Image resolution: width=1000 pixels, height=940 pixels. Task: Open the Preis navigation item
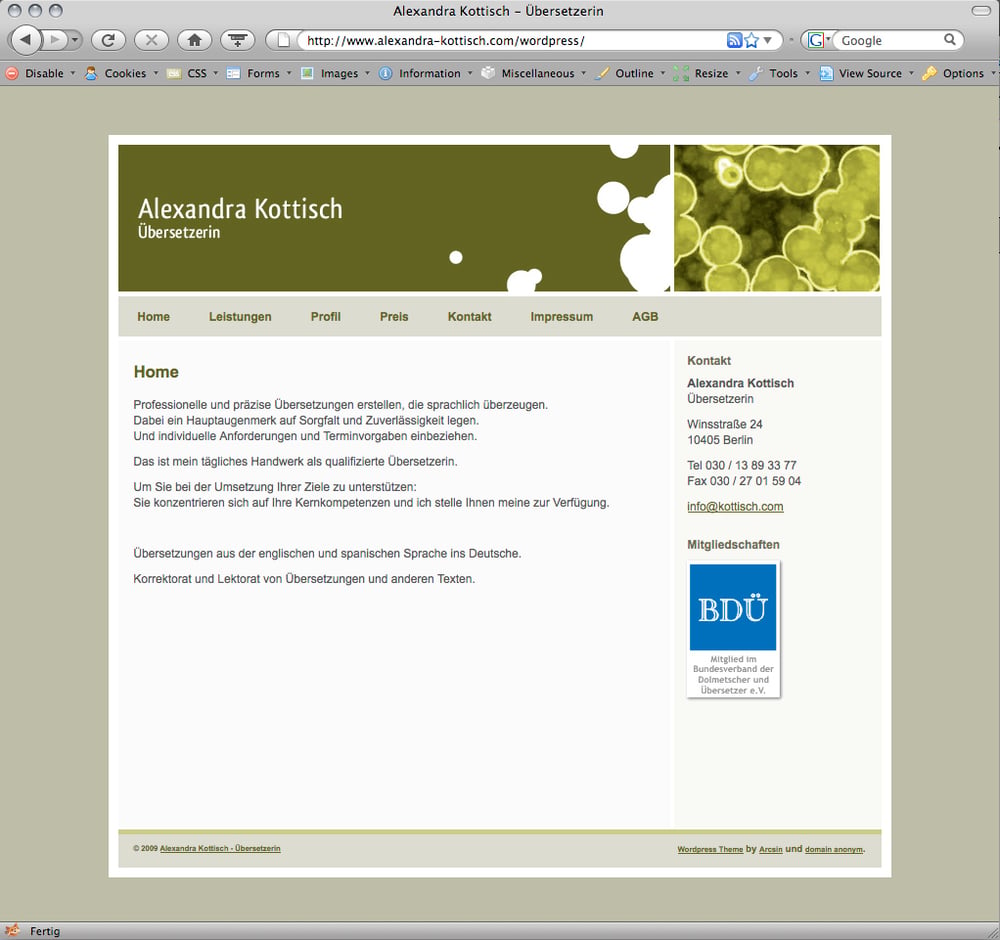pyautogui.click(x=394, y=316)
